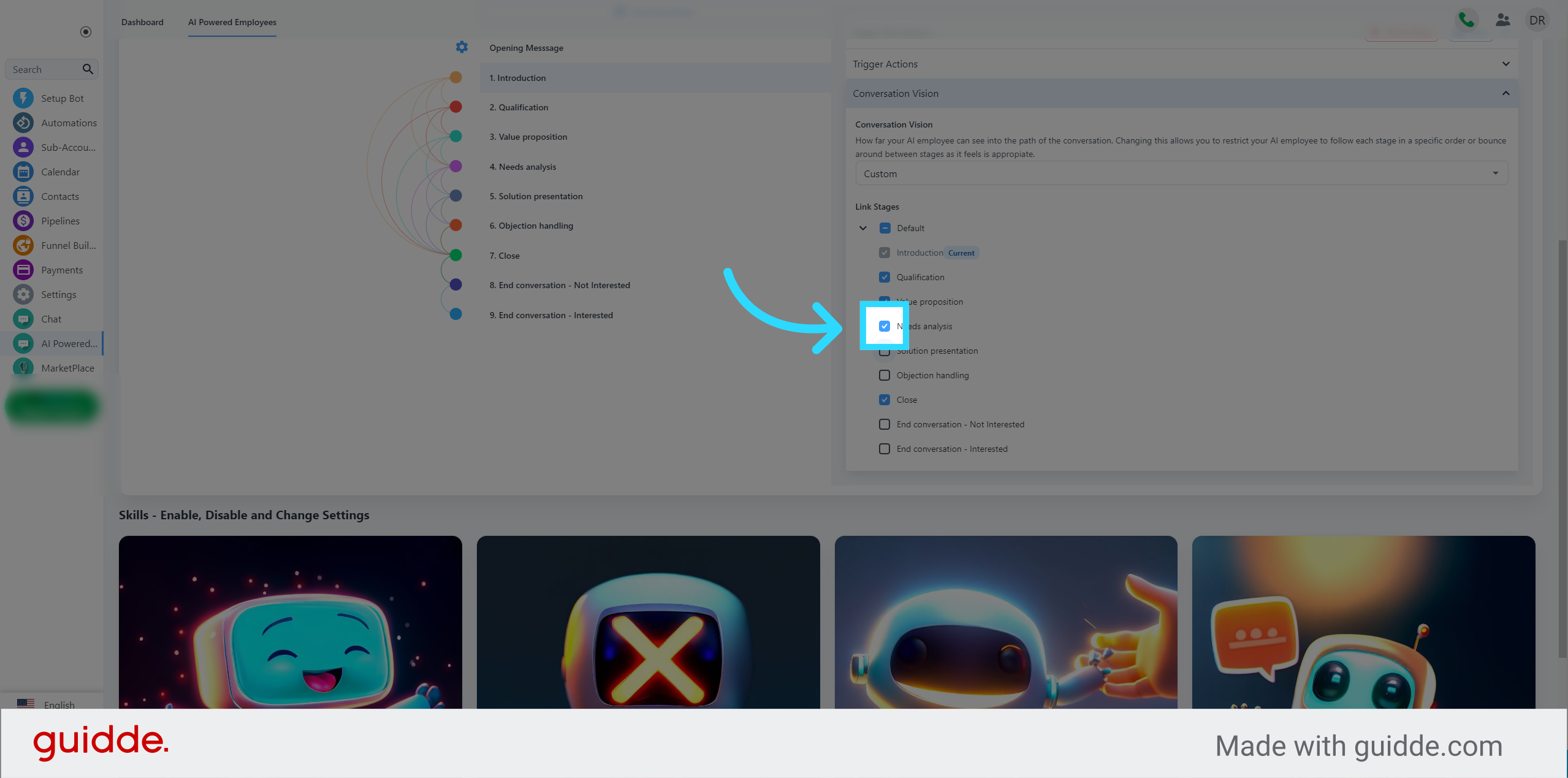Expand the Default link stages group
The image size is (1568, 778).
coord(862,228)
